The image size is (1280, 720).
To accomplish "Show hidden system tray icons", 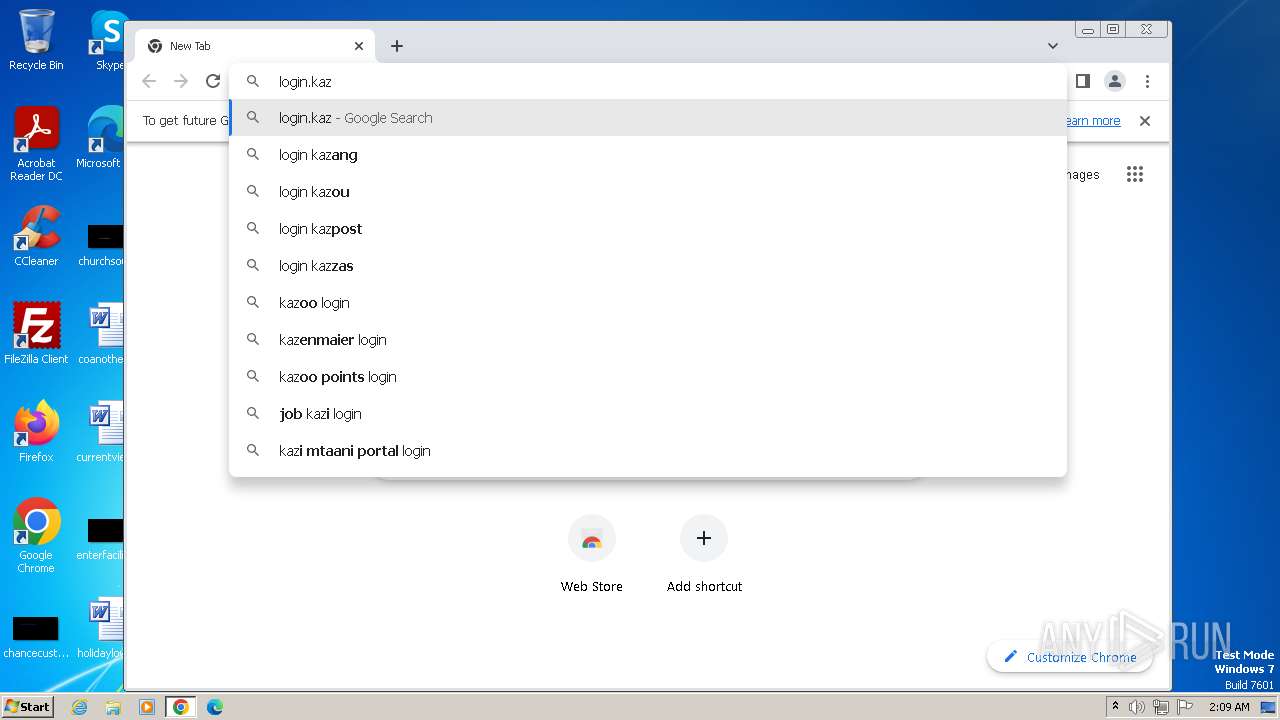I will pos(1115,707).
